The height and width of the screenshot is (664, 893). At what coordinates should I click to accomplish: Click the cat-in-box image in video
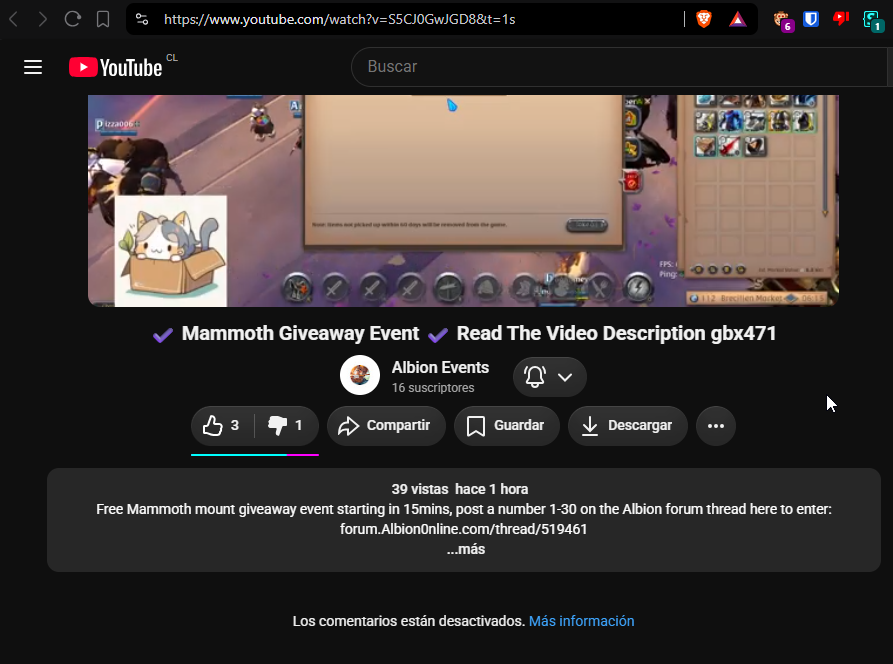pyautogui.click(x=171, y=251)
